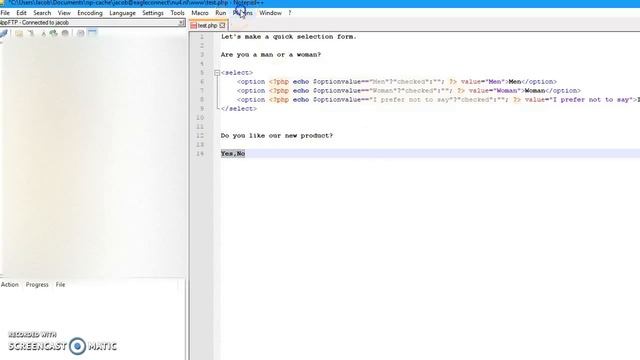Image resolution: width=640 pixels, height=360 pixels.
Task: Open the Search menu
Action: [x=42, y=13]
